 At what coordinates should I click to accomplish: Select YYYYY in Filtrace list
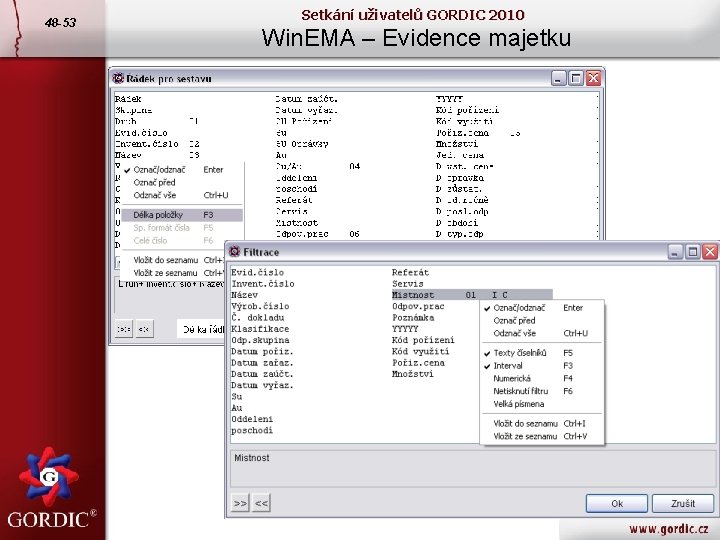click(405, 329)
